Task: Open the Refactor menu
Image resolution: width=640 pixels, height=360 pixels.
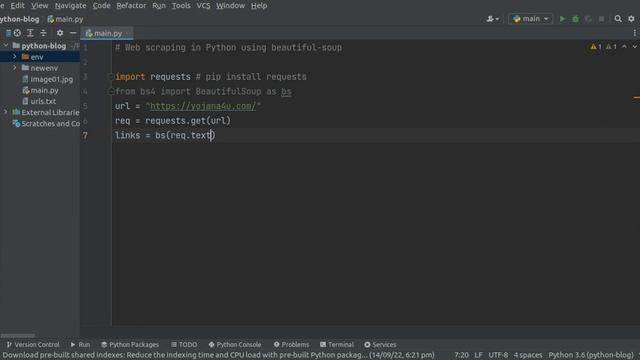Action: point(131,6)
